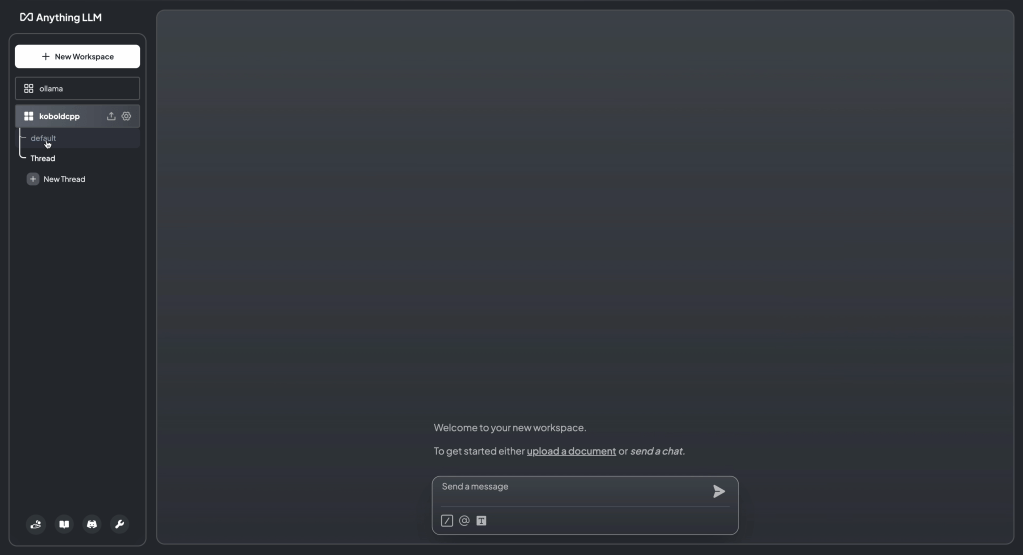The width and height of the screenshot is (1023, 555).
Task: Select the ollama workspace
Action: 78,89
